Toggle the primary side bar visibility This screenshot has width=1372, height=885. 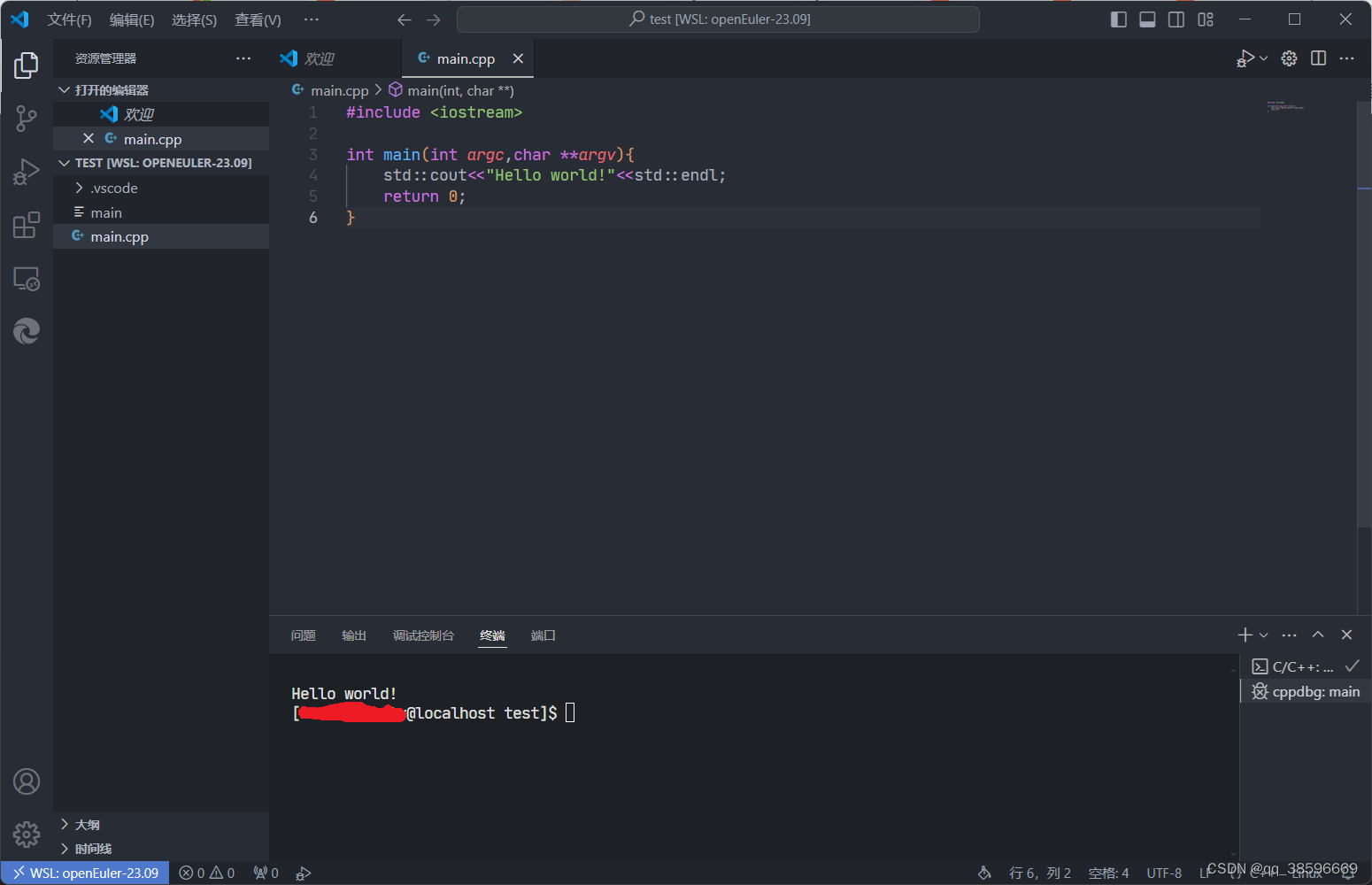tap(1118, 19)
